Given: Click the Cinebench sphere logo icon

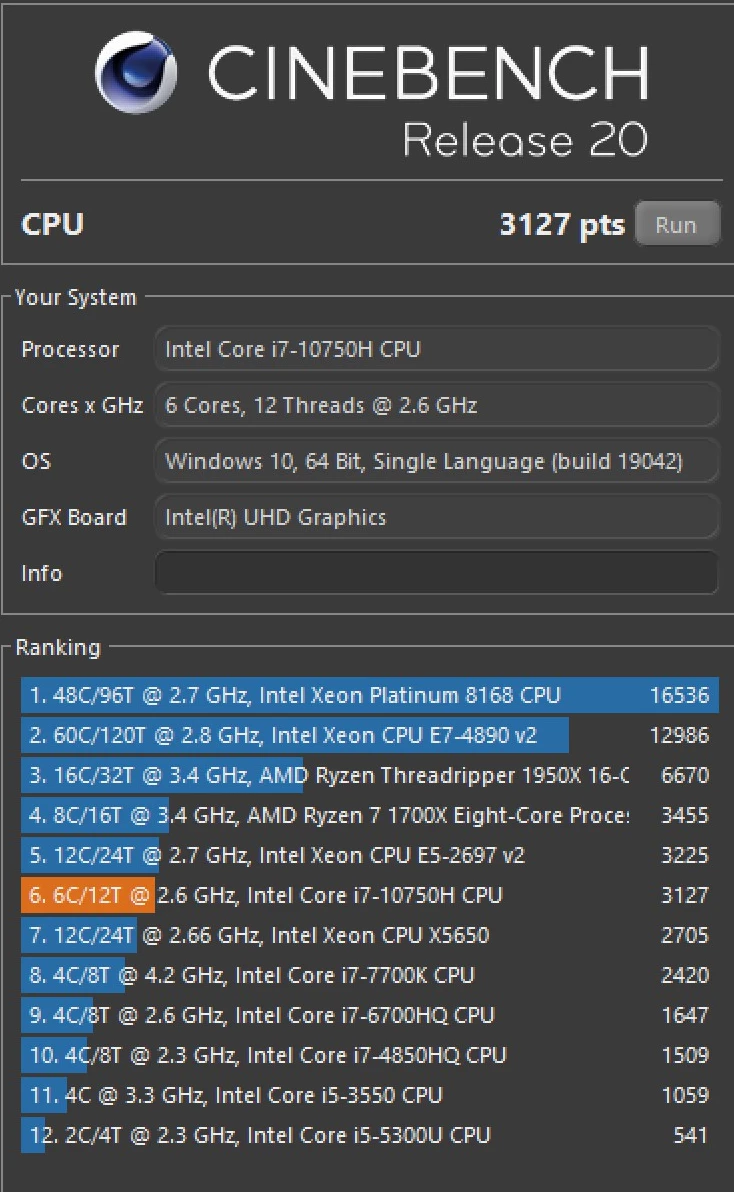Looking at the screenshot, I should click(x=137, y=72).
